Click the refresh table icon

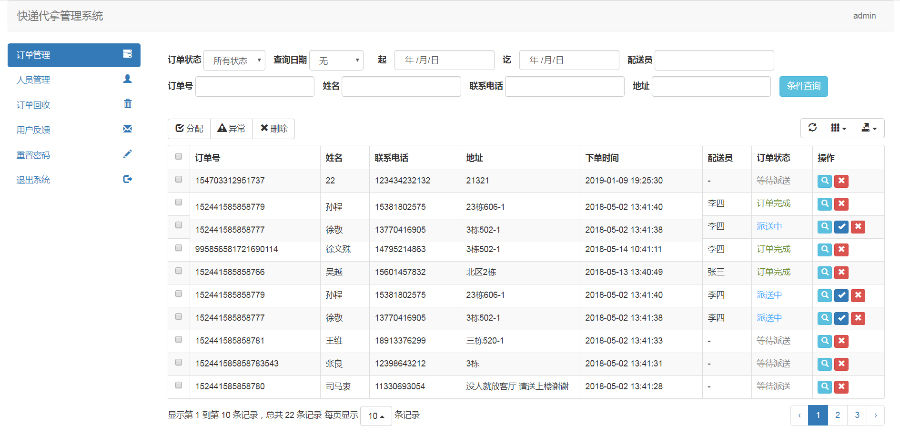tap(813, 128)
